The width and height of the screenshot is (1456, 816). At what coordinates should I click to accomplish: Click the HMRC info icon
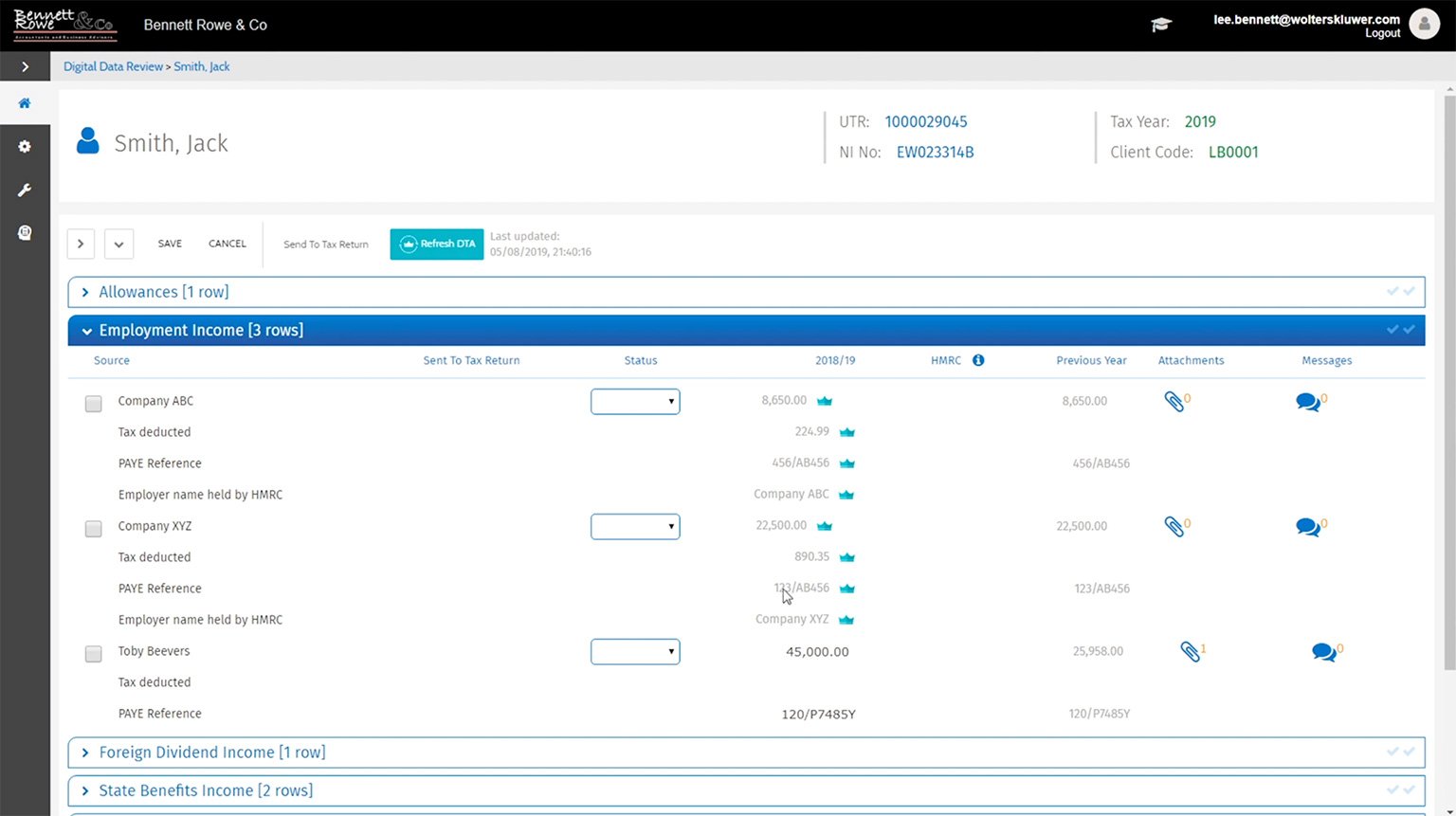click(978, 360)
